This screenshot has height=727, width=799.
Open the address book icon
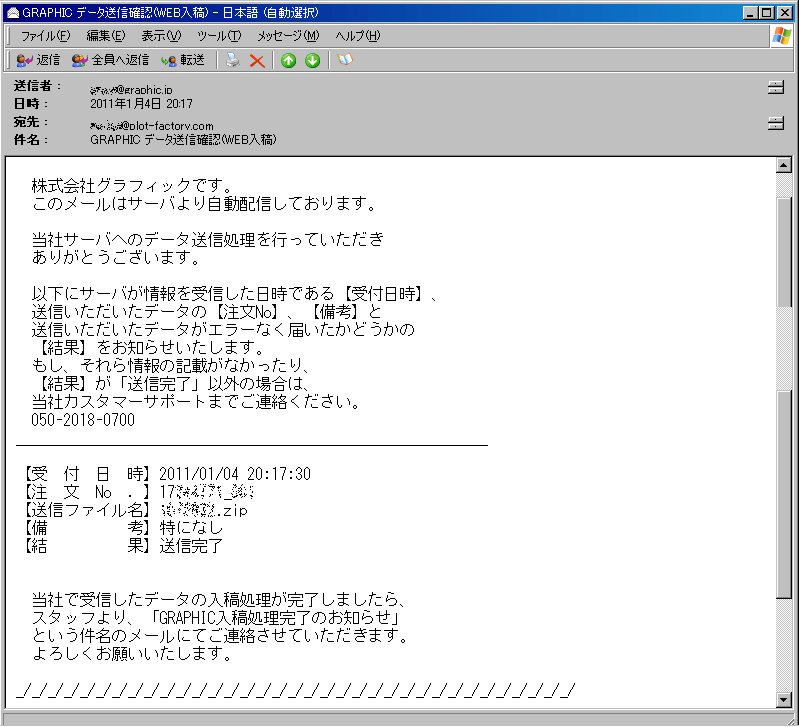click(345, 60)
